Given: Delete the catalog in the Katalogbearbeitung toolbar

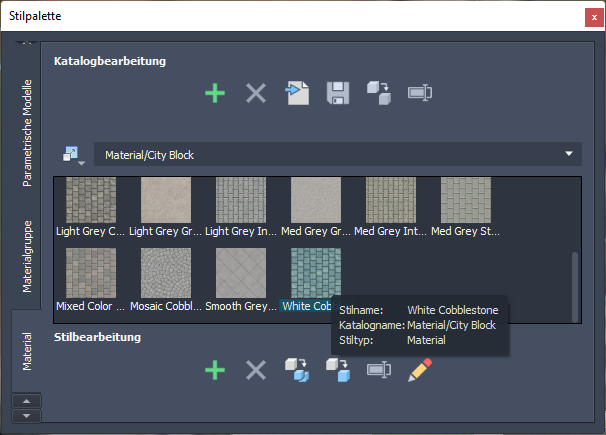Looking at the screenshot, I should [256, 93].
